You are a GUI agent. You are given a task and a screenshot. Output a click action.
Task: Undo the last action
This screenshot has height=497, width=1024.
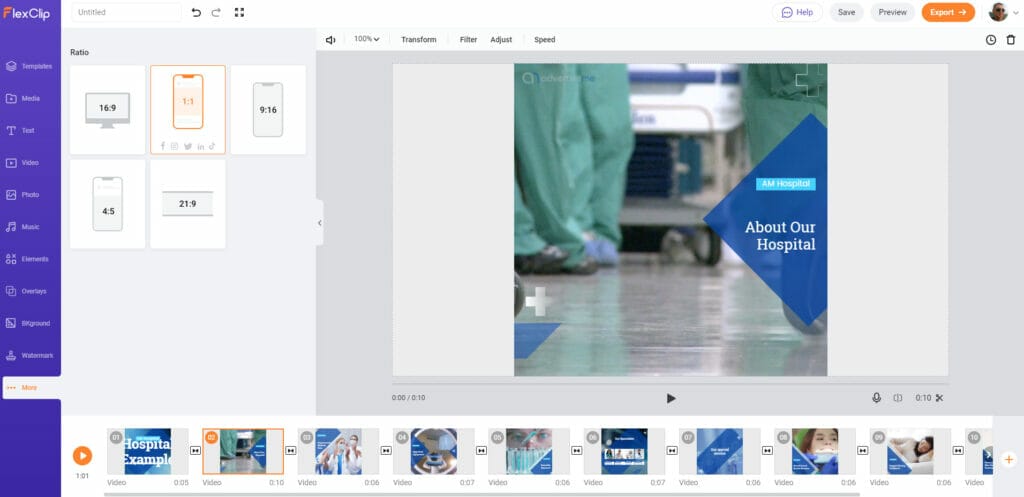pos(196,12)
